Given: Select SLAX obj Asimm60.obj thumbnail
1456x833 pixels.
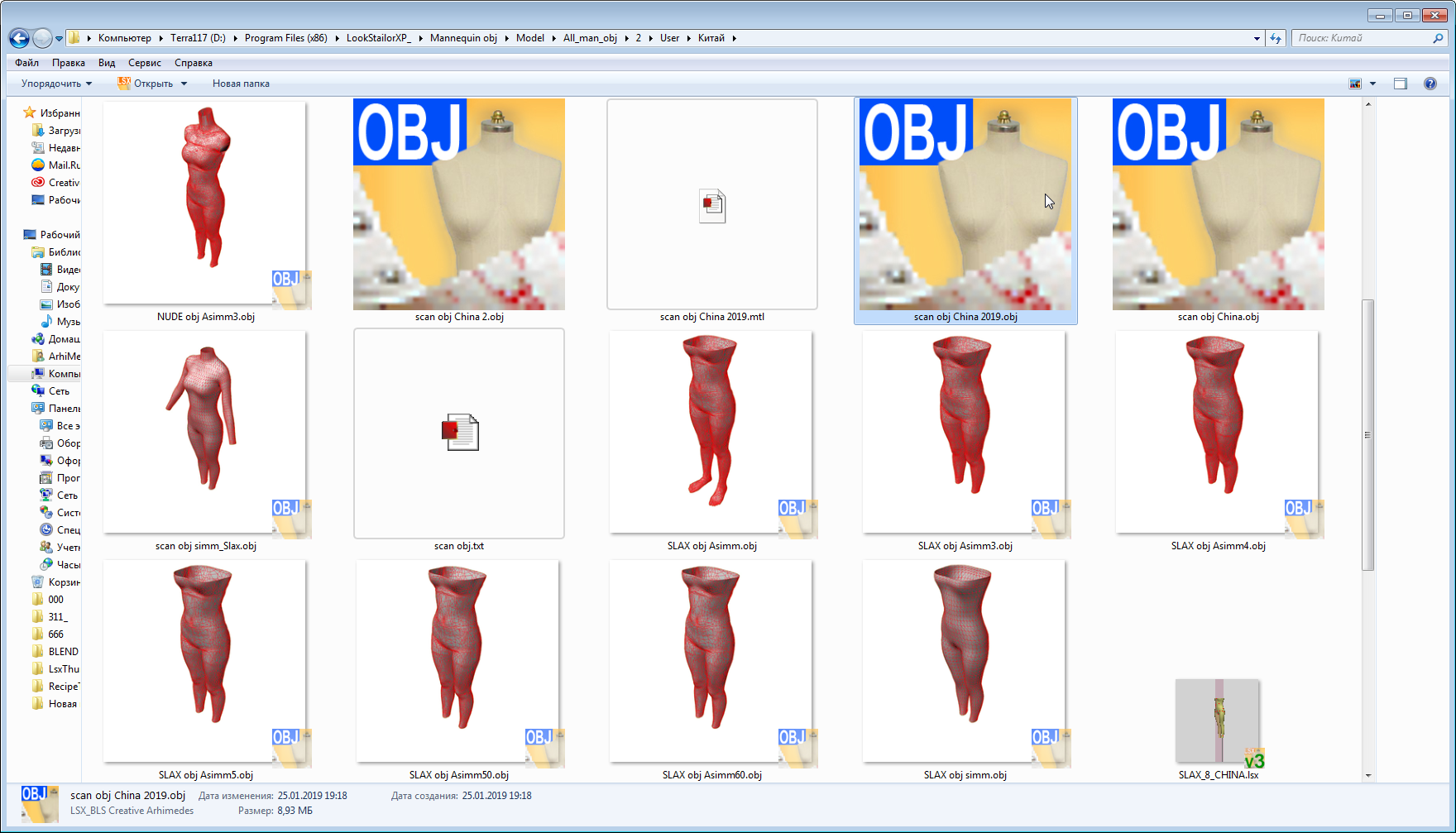Looking at the screenshot, I should tap(712, 663).
